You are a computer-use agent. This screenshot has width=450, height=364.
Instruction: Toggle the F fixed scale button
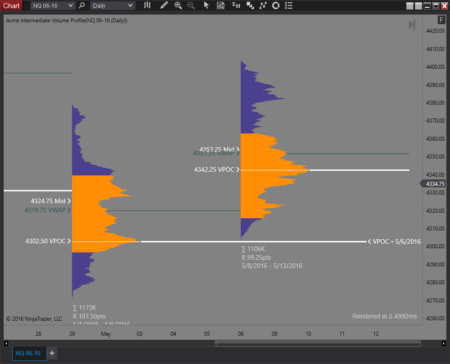(x=441, y=20)
